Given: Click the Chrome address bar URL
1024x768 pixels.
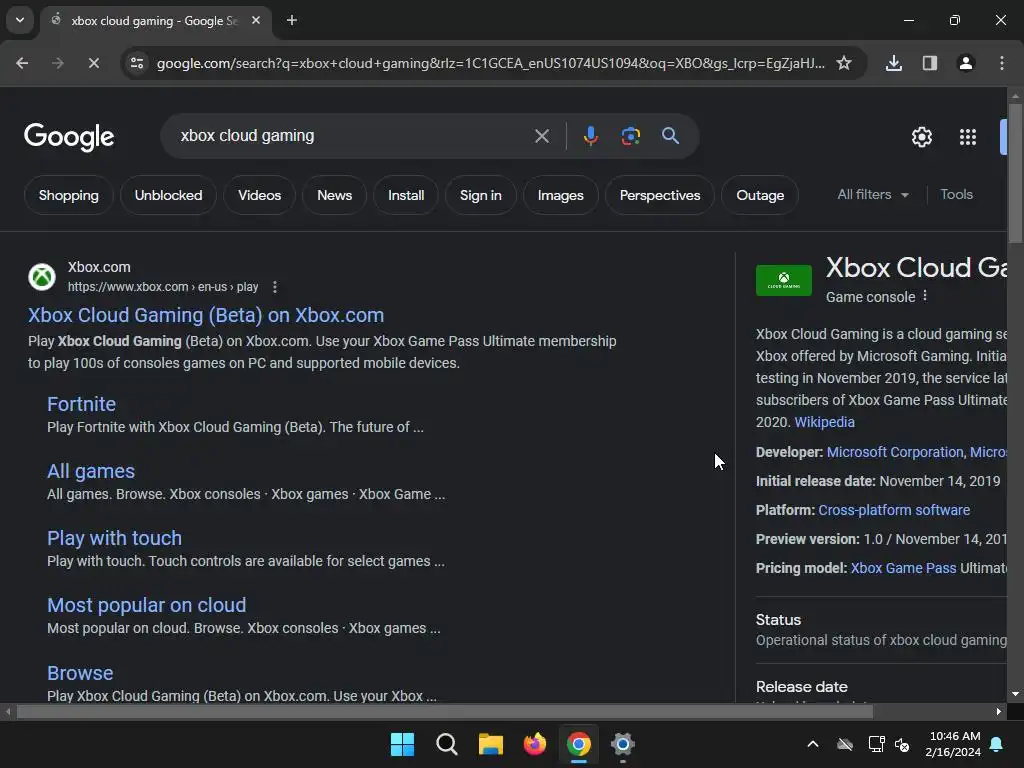Looking at the screenshot, I should [490, 63].
